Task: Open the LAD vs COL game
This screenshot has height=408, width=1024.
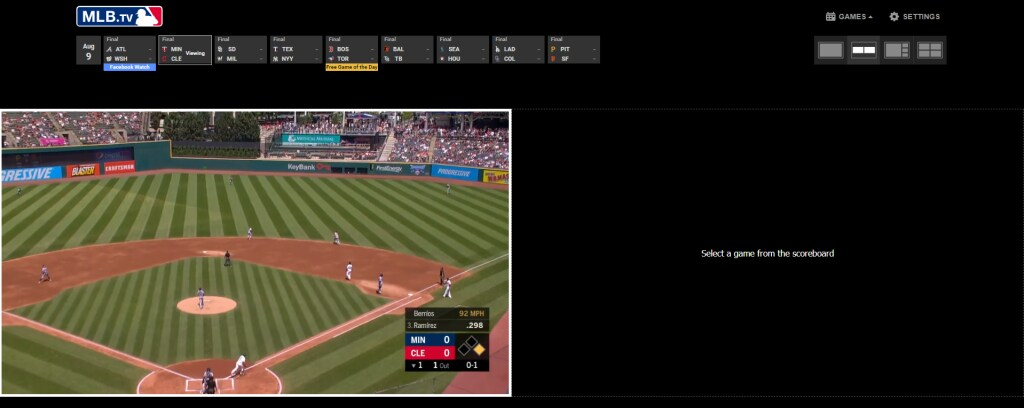Action: coord(518,50)
